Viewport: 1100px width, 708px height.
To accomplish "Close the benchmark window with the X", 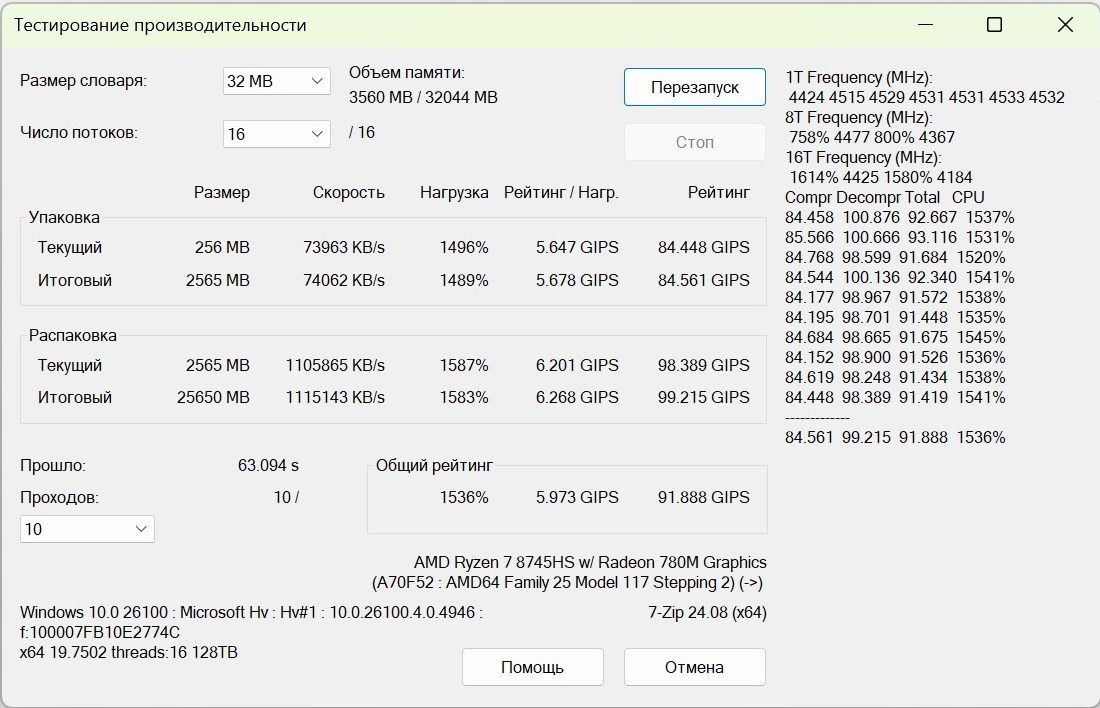I will coord(1065,25).
